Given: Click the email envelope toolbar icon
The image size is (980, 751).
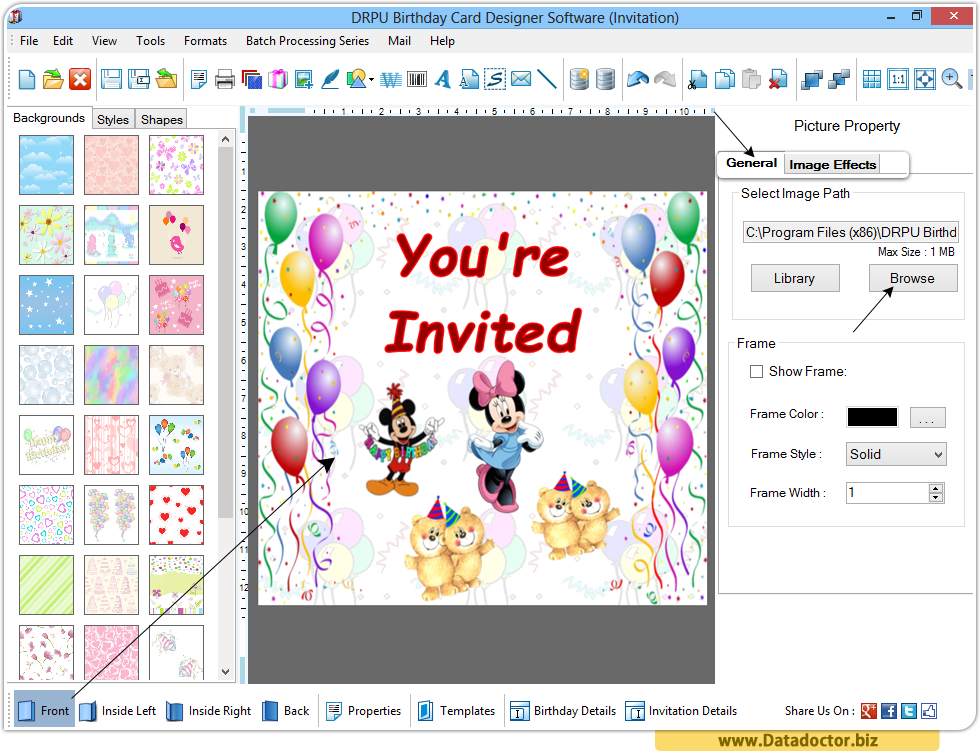Looking at the screenshot, I should tap(520, 80).
